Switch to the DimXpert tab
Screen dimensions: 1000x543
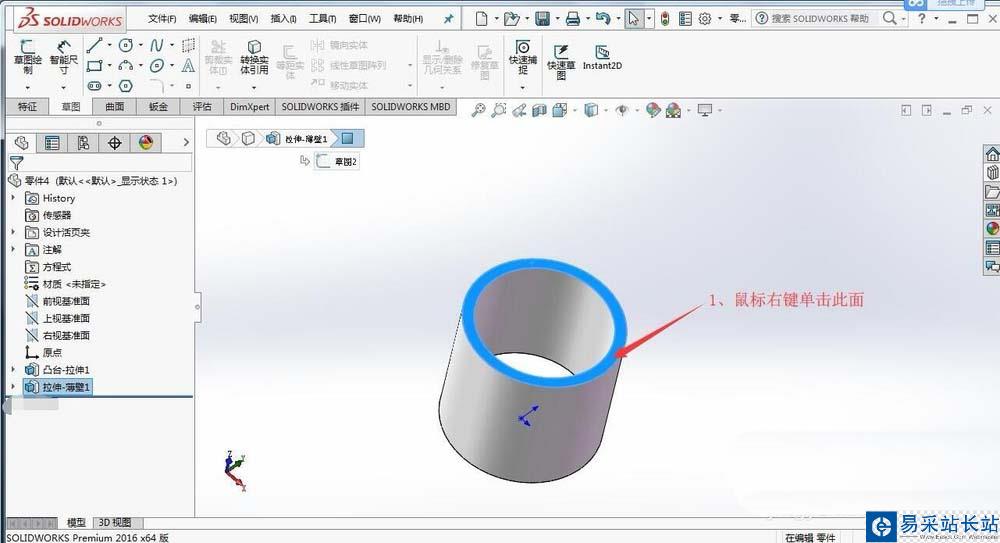[249, 107]
